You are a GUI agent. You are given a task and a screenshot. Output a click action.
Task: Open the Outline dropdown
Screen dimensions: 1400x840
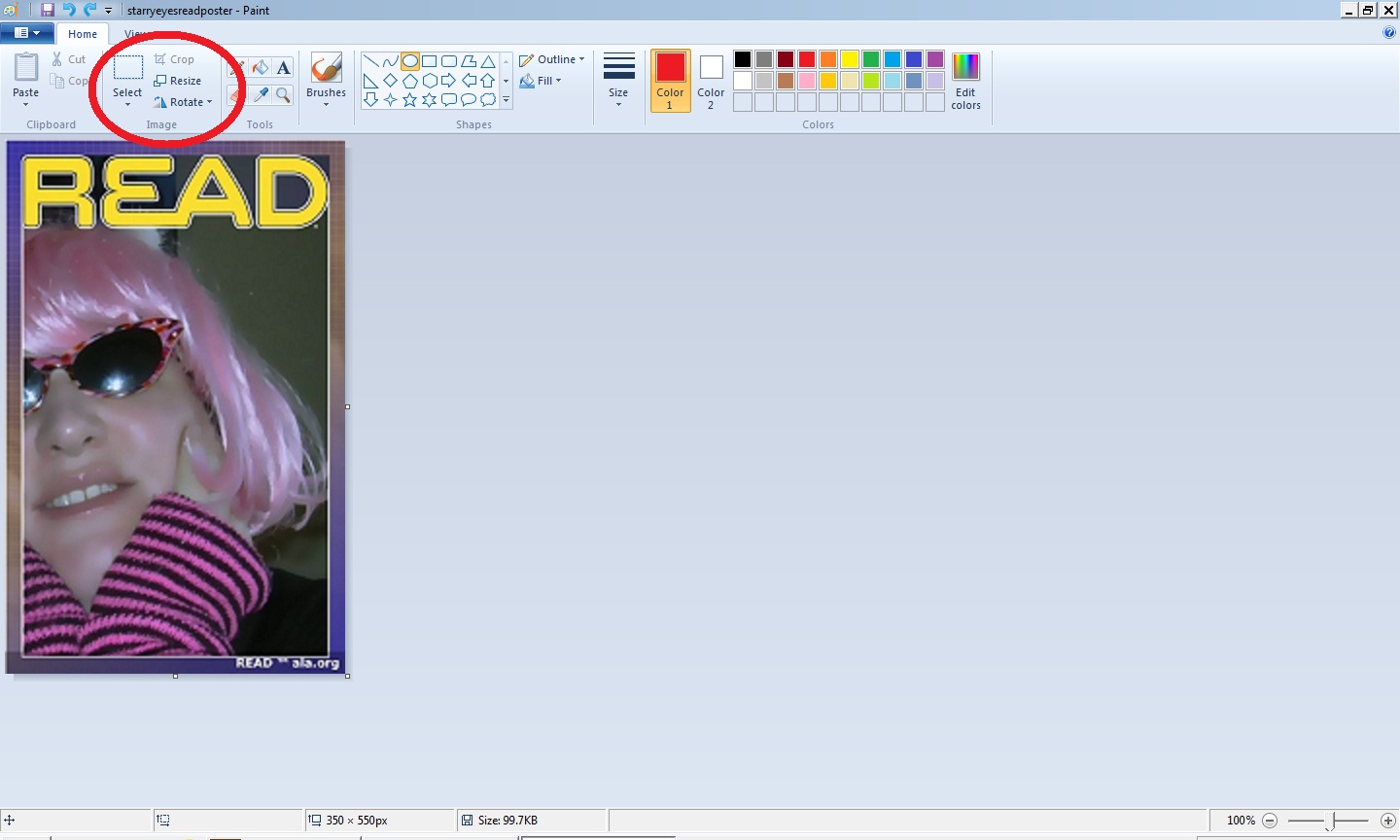(552, 59)
